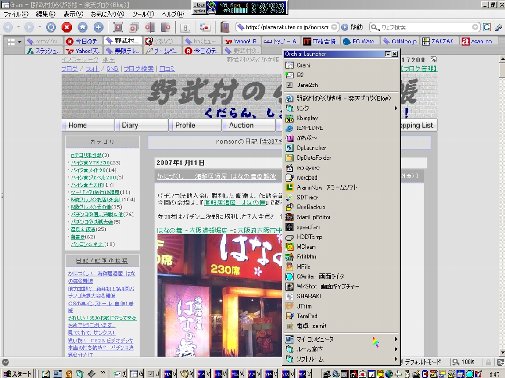Open the Profile blog navigation link

(195, 125)
